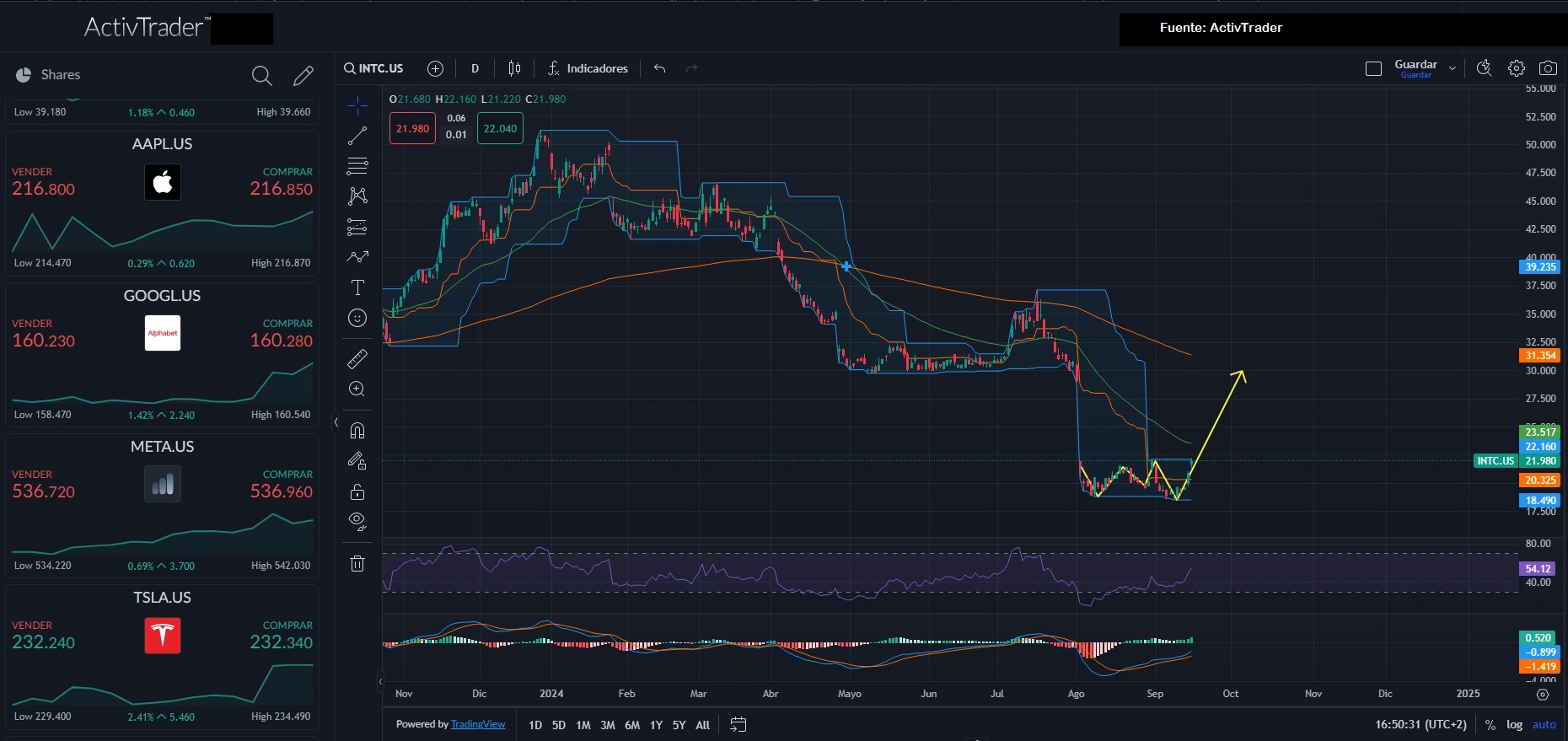The image size is (1568, 741).
Task: Select the trend line drawing tool
Action: point(357,136)
